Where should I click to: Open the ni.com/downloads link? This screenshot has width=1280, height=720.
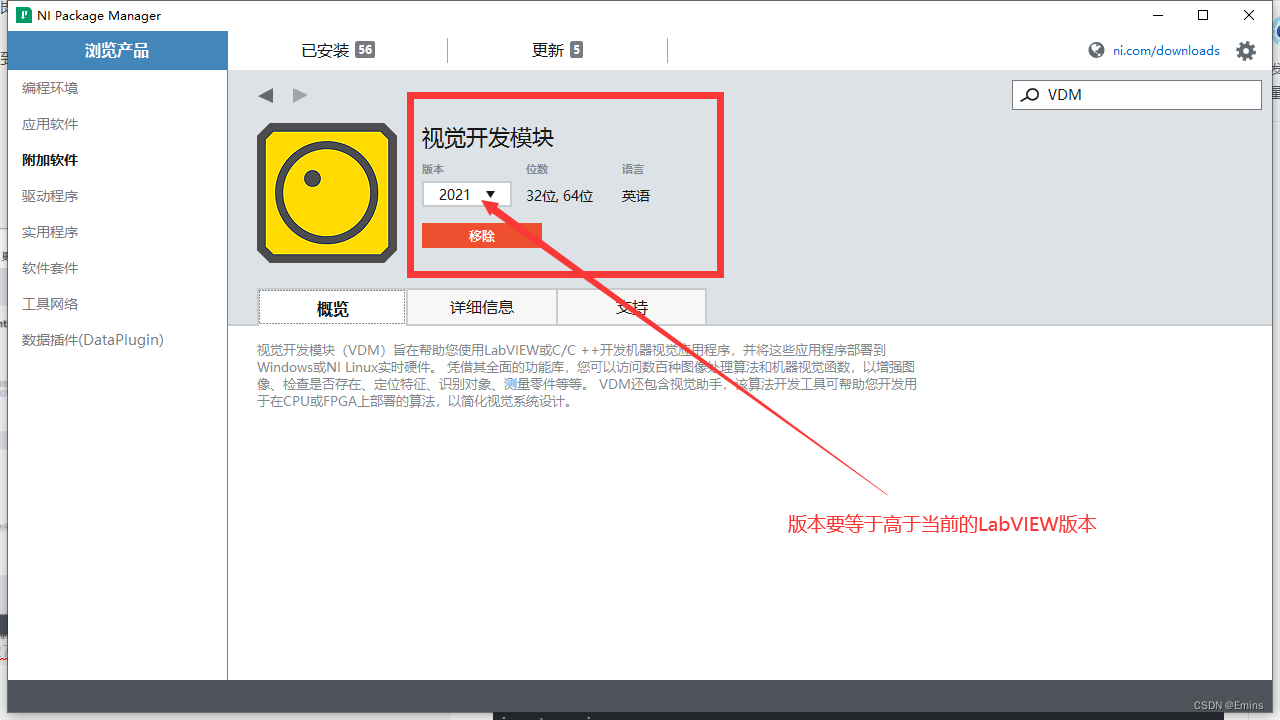(x=1166, y=50)
